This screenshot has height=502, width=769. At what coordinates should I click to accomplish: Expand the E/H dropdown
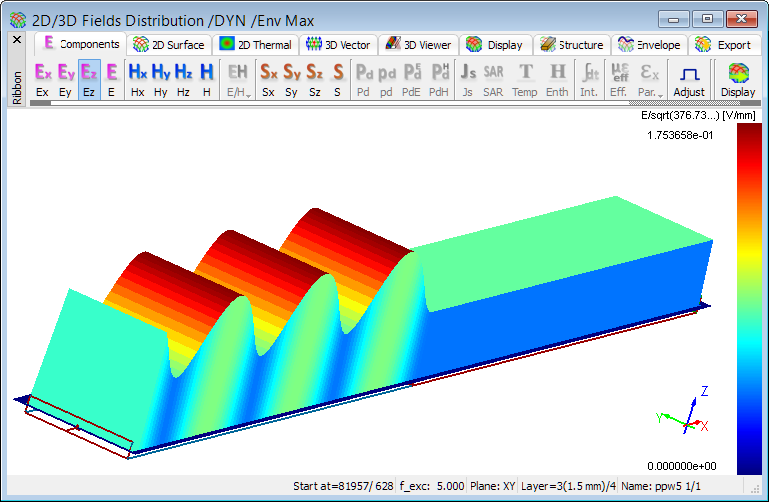tap(238, 91)
